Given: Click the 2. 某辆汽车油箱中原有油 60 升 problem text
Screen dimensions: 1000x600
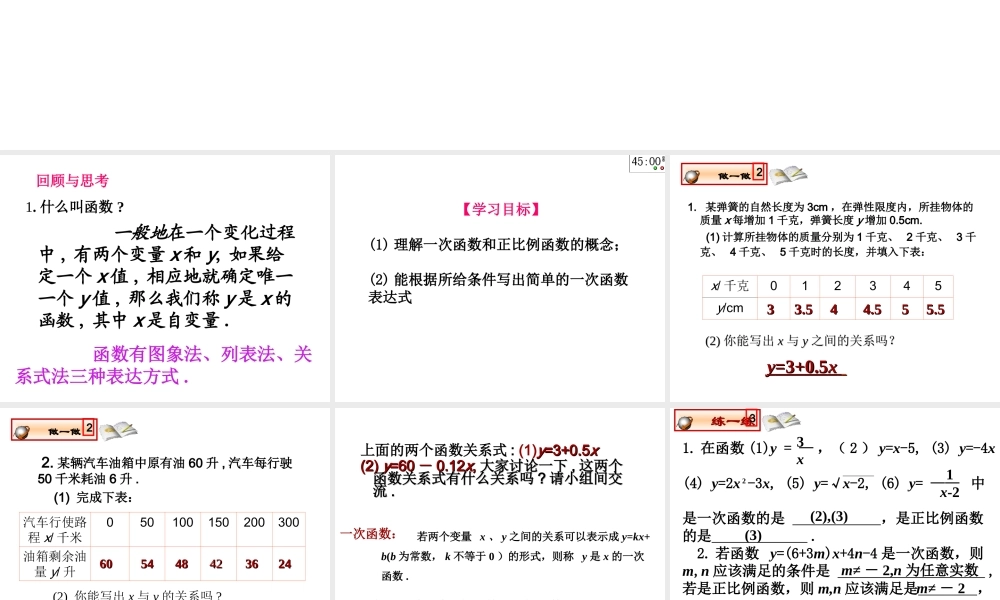Looking at the screenshot, I should click(166, 471).
